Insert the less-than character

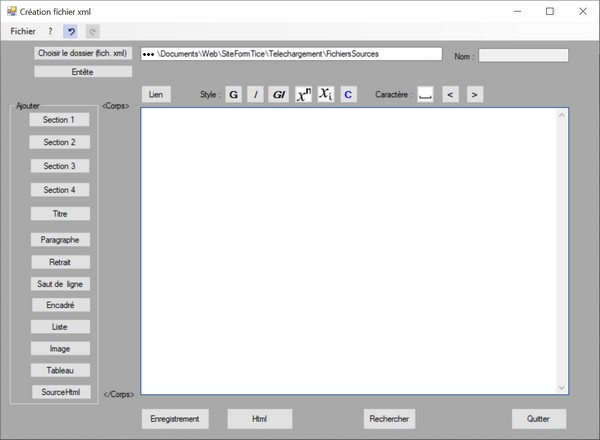point(450,95)
